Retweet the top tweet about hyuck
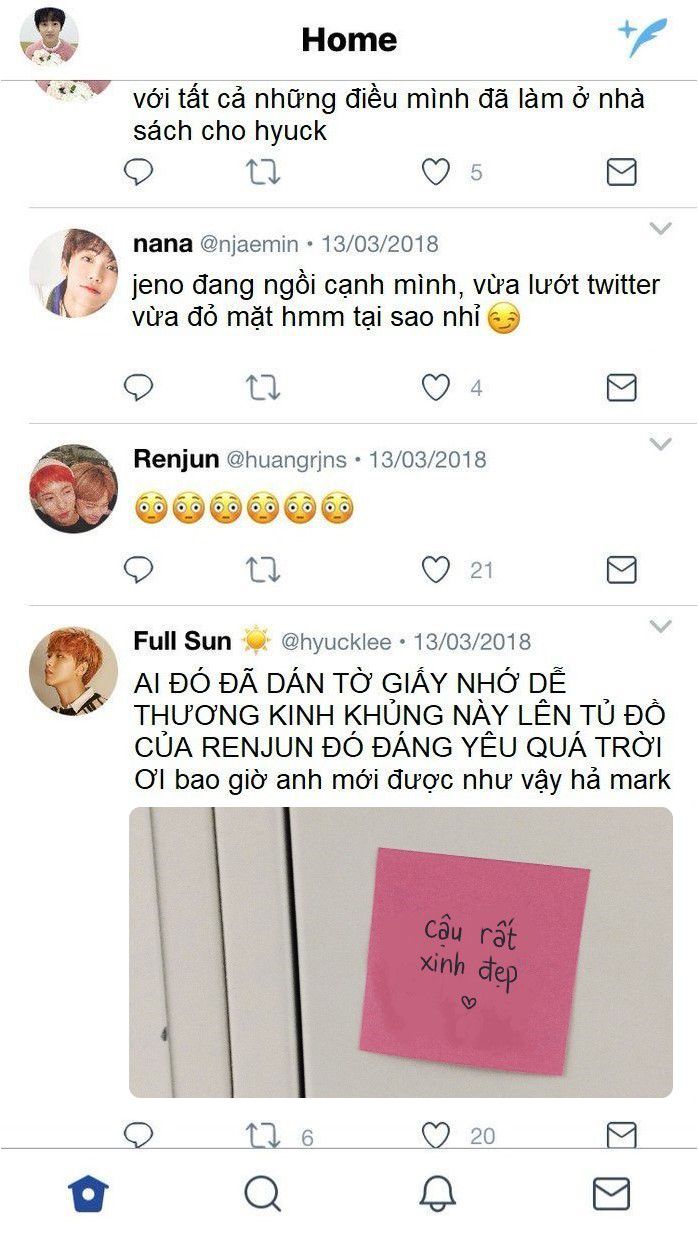The width and height of the screenshot is (698, 1243). click(x=263, y=172)
